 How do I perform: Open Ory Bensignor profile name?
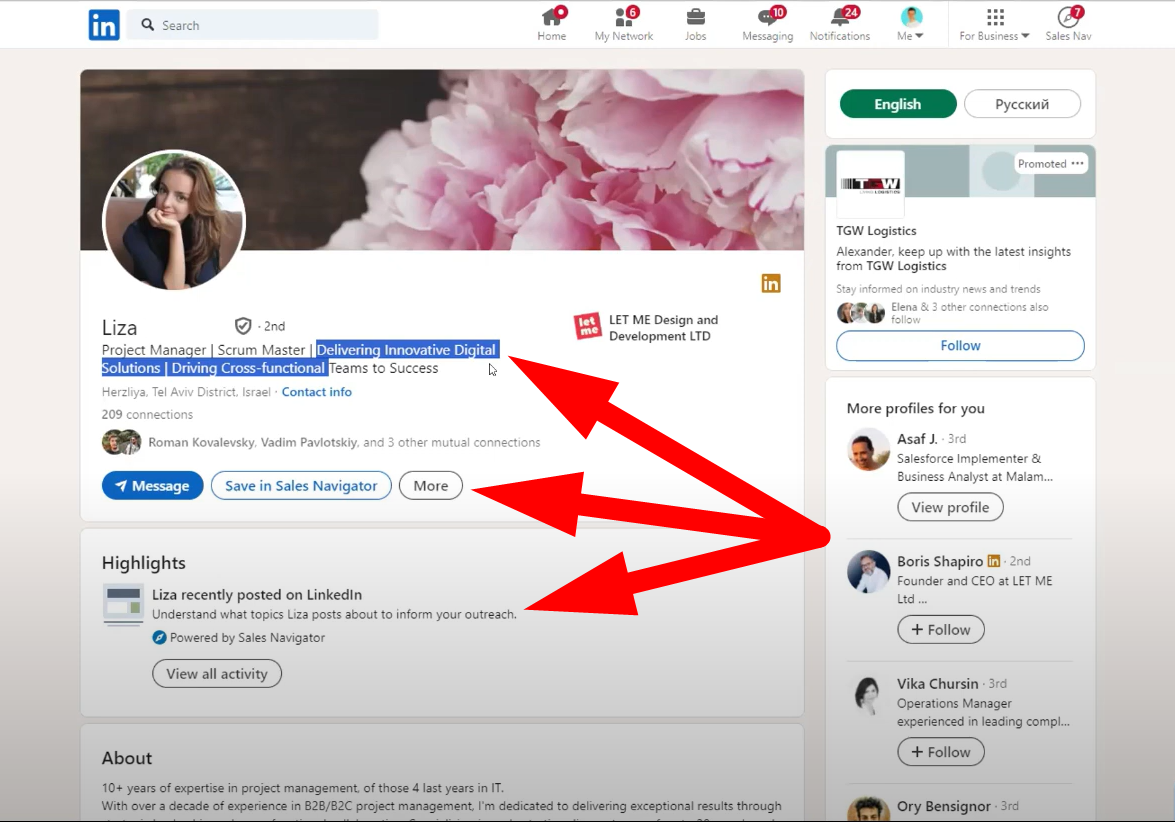[943, 806]
